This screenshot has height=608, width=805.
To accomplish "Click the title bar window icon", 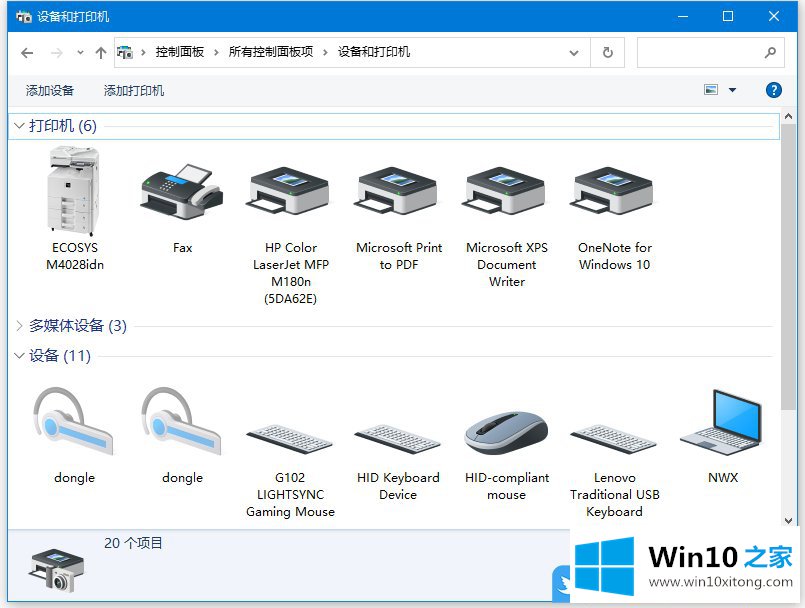I will pyautogui.click(x=24, y=17).
